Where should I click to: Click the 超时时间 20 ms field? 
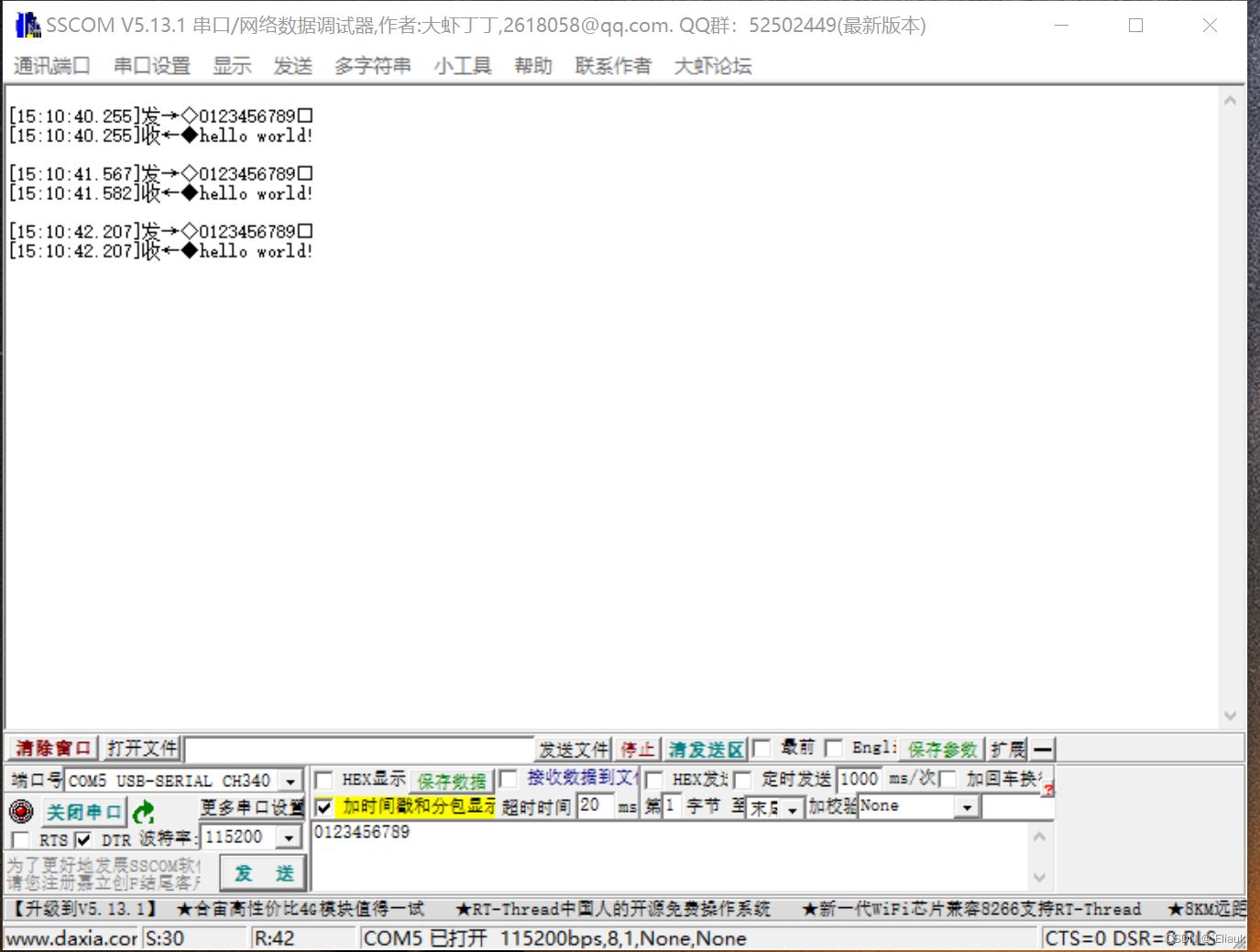coord(596,806)
